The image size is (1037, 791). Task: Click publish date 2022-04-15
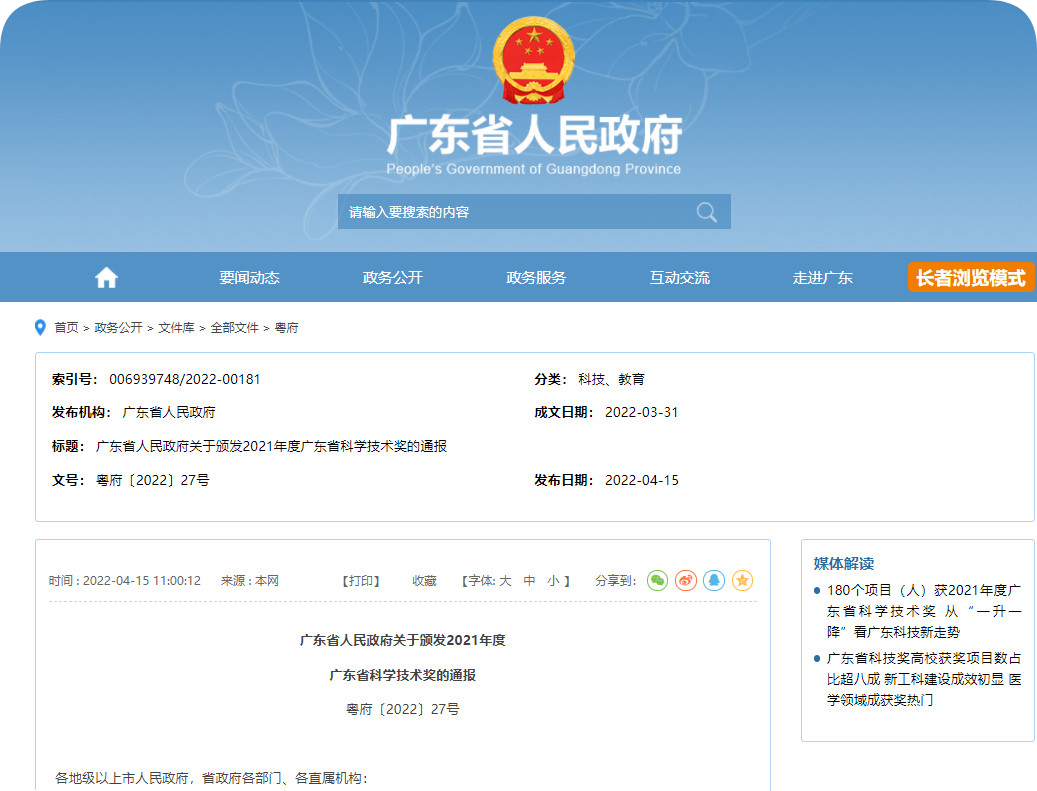click(642, 480)
